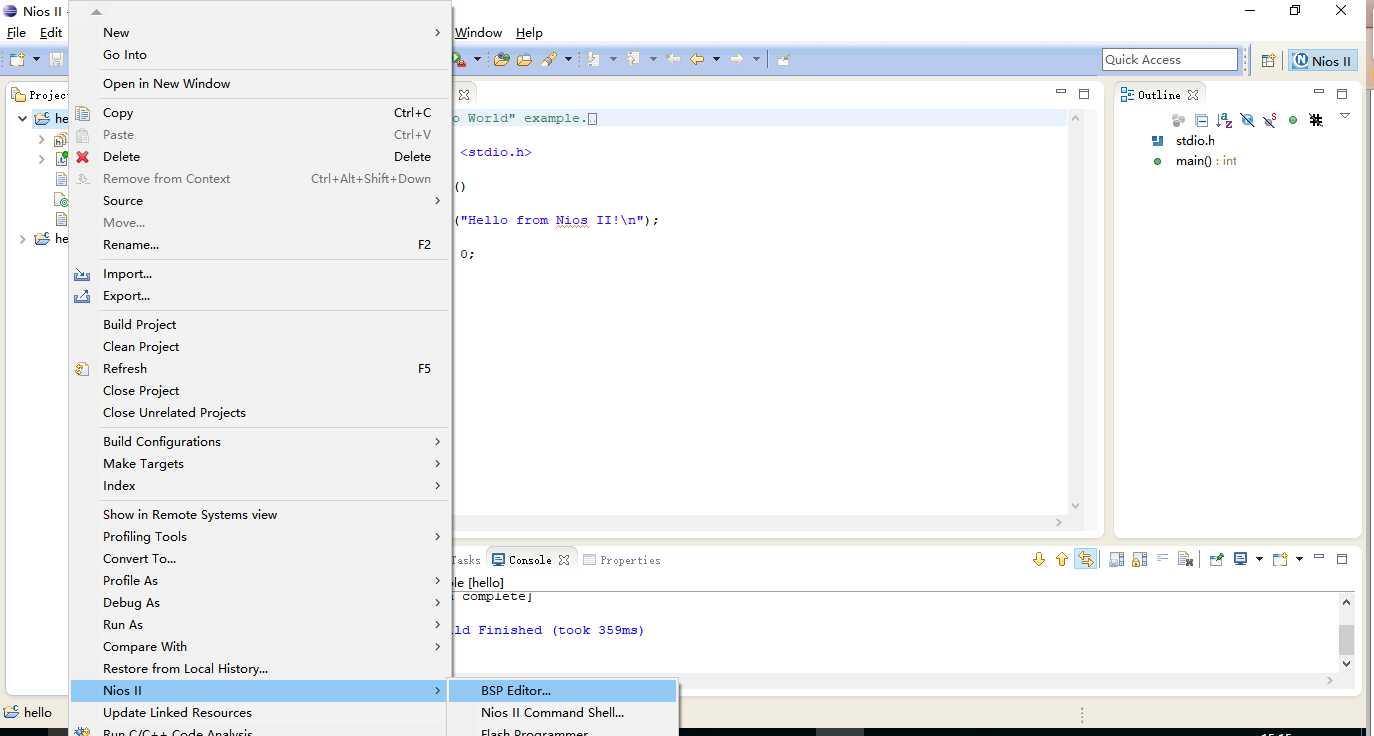Expand the Source submenu

click(259, 201)
